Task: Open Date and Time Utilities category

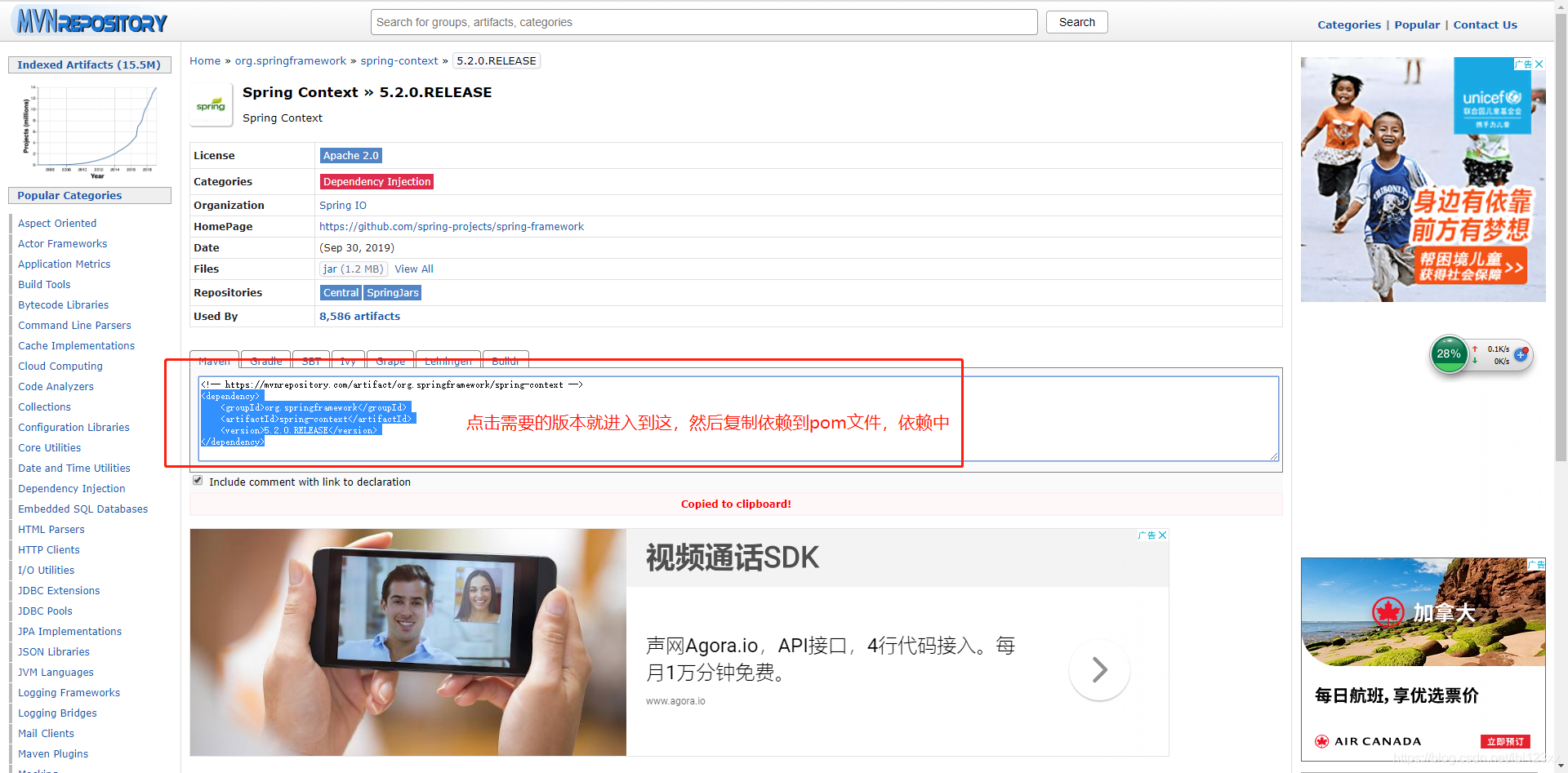Action: (74, 468)
